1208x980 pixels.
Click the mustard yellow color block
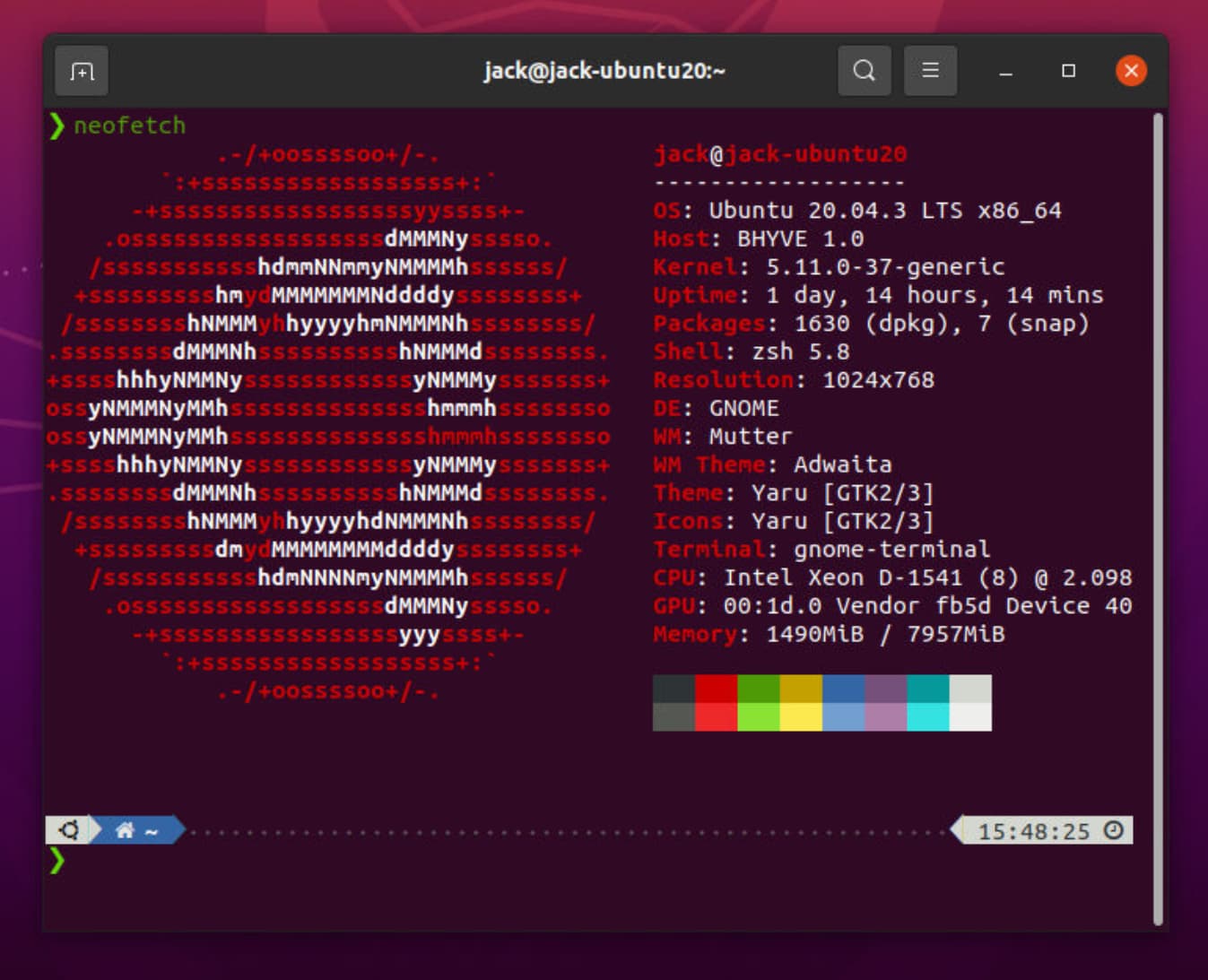tap(801, 689)
